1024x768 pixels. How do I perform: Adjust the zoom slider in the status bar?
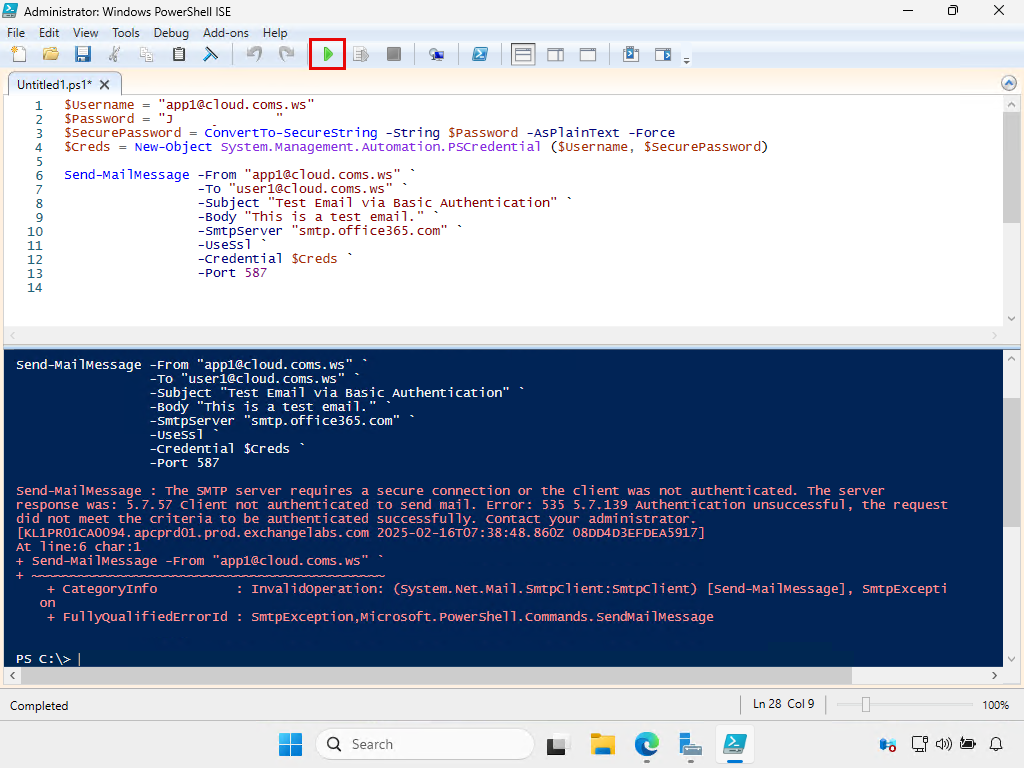[x=865, y=705]
